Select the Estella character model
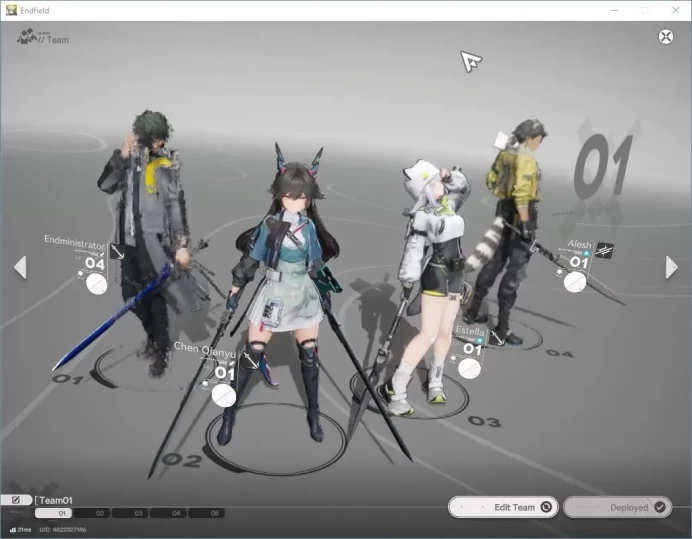 coord(430,287)
